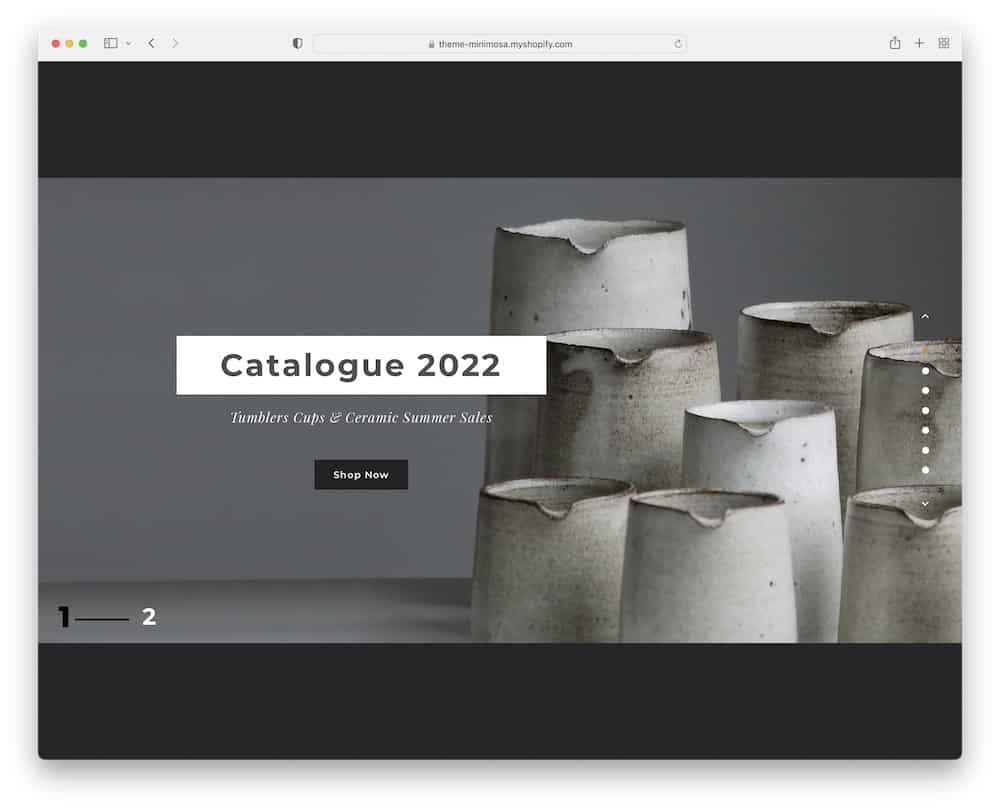Viewport: 1000px width, 810px height.
Task: Jump to the next section with the down chevron
Action: (x=925, y=504)
